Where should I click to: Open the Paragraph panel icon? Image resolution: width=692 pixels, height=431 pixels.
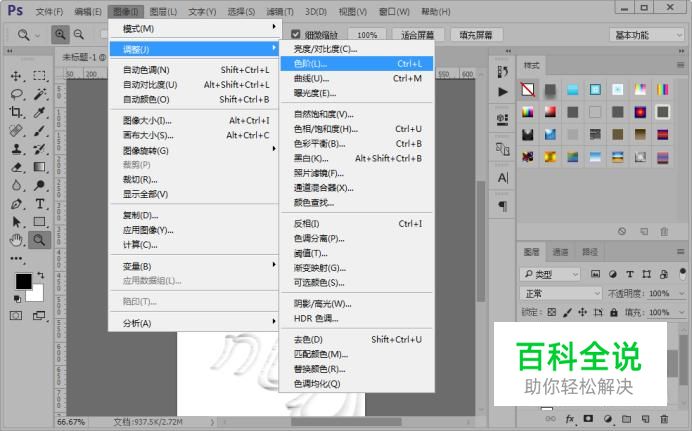[503, 206]
